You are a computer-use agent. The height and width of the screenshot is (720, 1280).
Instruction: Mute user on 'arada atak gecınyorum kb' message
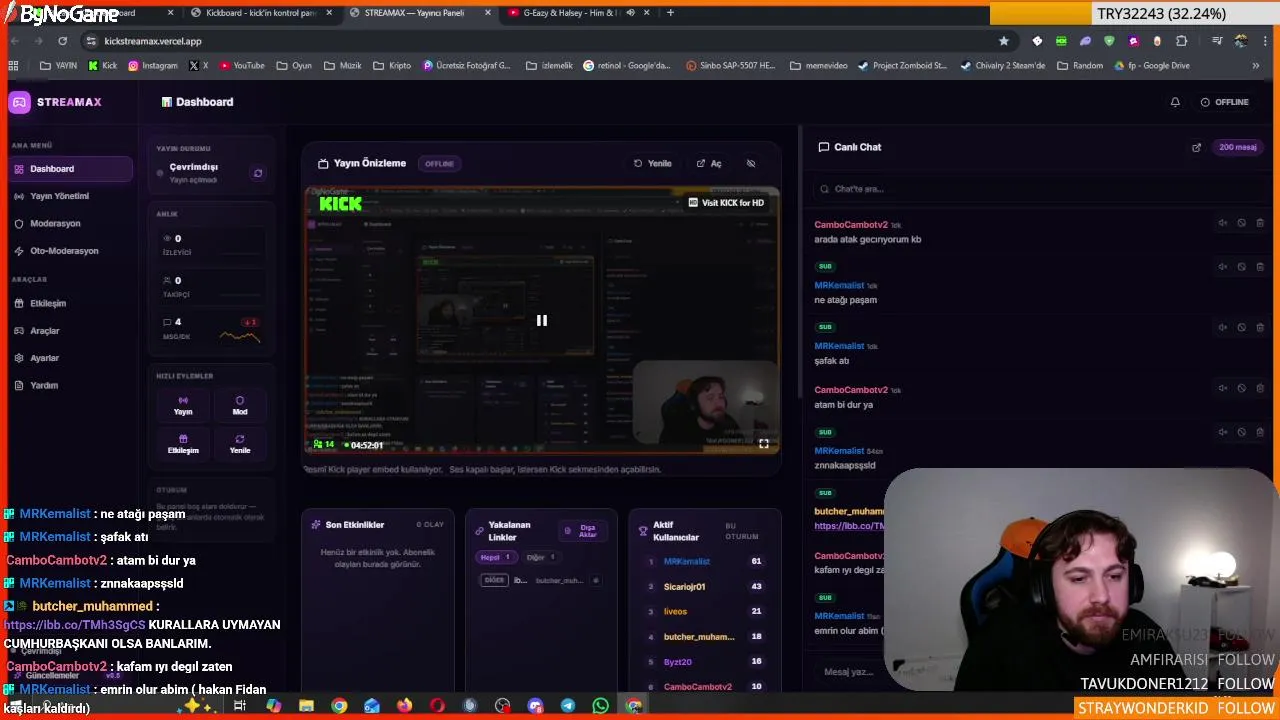[1222, 223]
